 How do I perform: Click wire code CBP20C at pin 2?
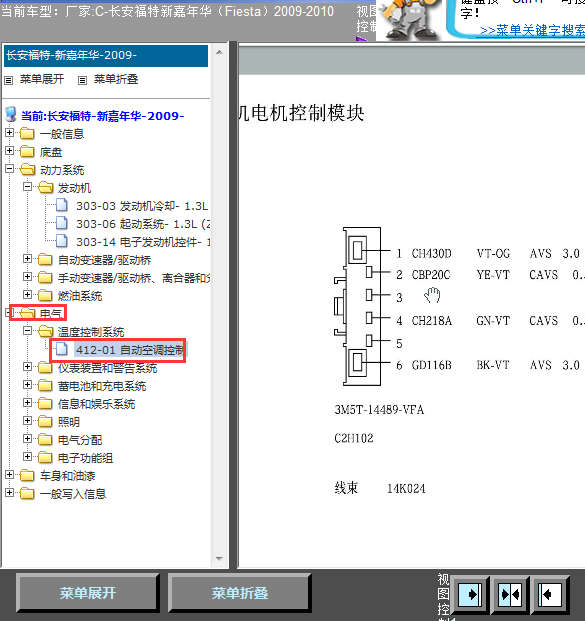click(431, 275)
